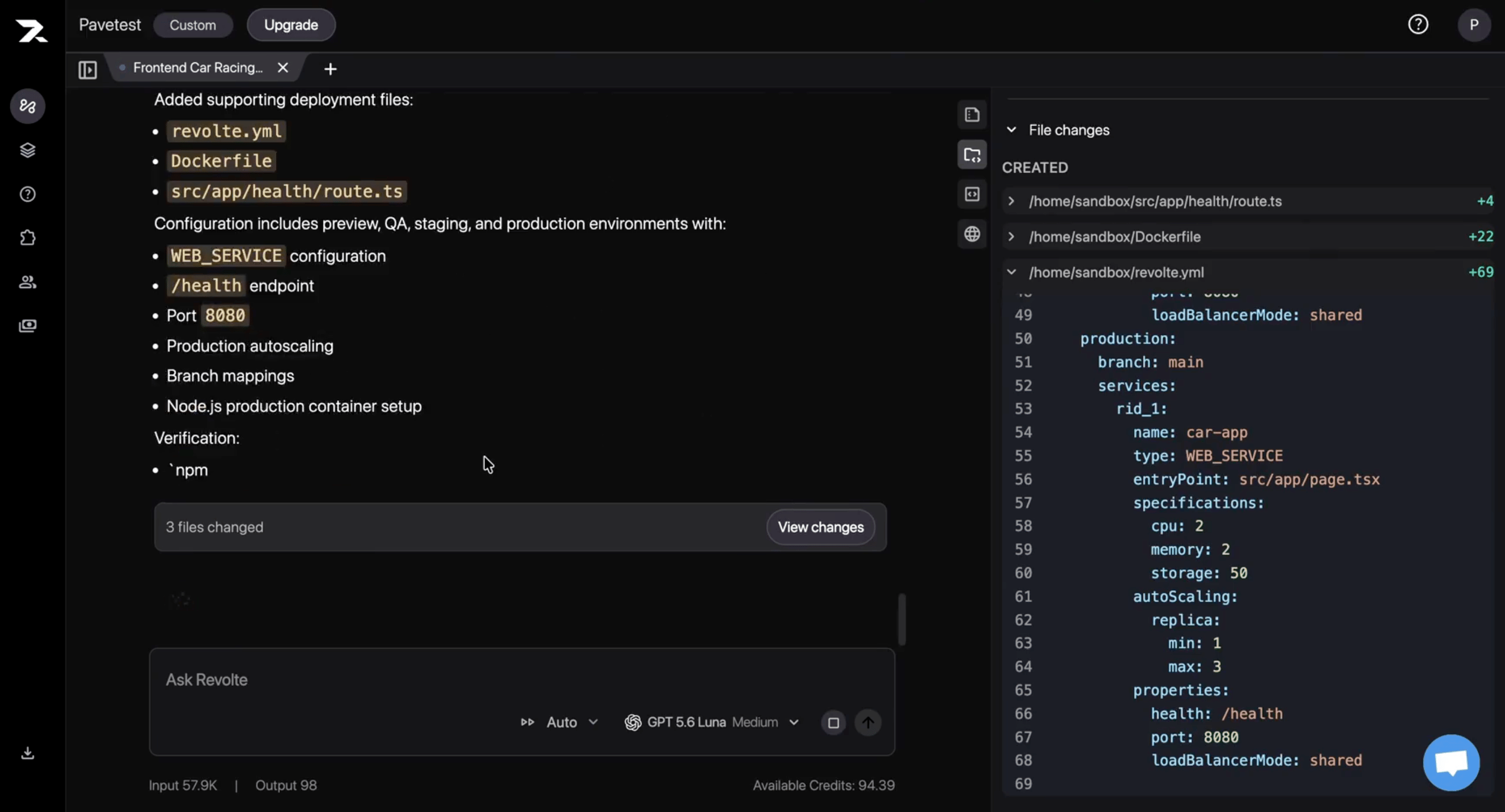Viewport: 1505px width, 812px height.
Task: Open the code preview panel icon
Action: (x=972, y=195)
